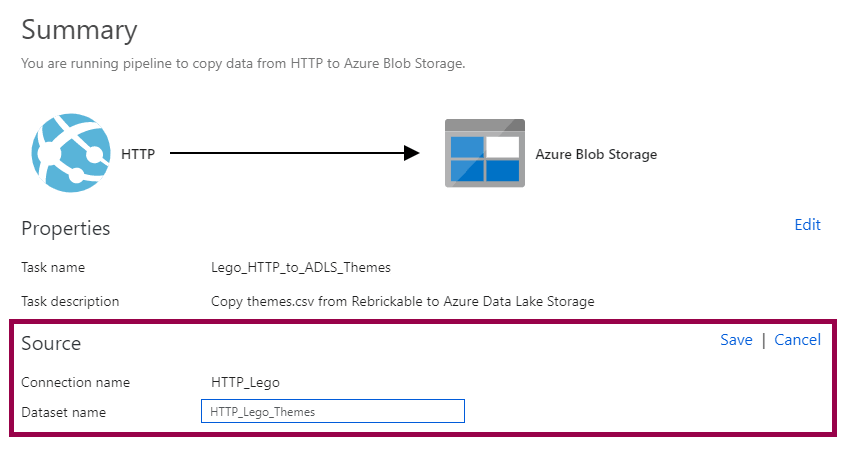Focus the Dataset name input field
This screenshot has width=850, height=450.
click(x=332, y=411)
